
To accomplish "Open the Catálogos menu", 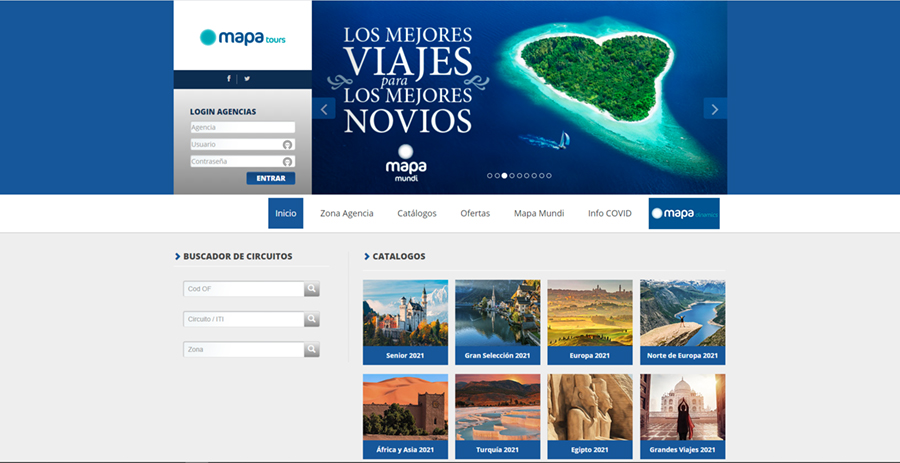I will point(417,213).
